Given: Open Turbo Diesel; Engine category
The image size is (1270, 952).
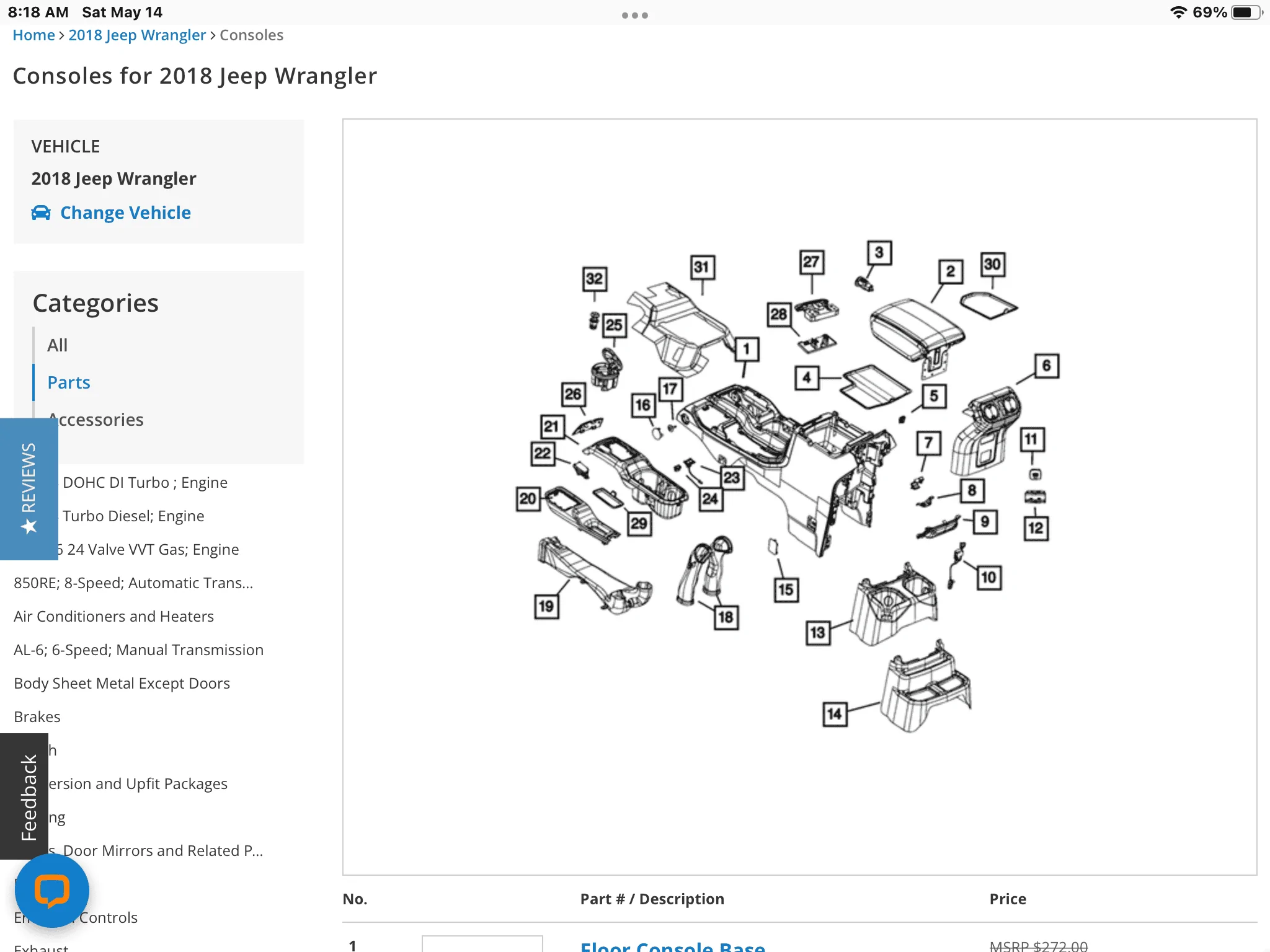Looking at the screenshot, I should pyautogui.click(x=133, y=516).
